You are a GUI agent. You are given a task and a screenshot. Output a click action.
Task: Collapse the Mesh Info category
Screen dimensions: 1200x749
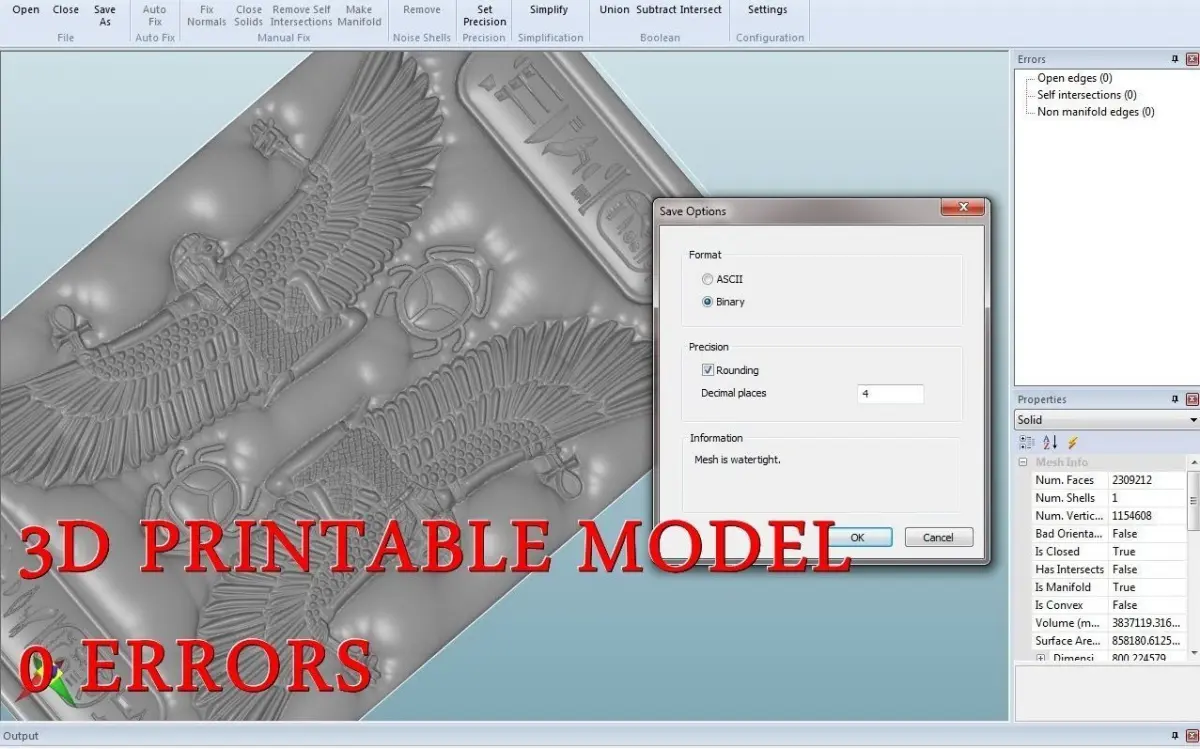pos(1023,462)
